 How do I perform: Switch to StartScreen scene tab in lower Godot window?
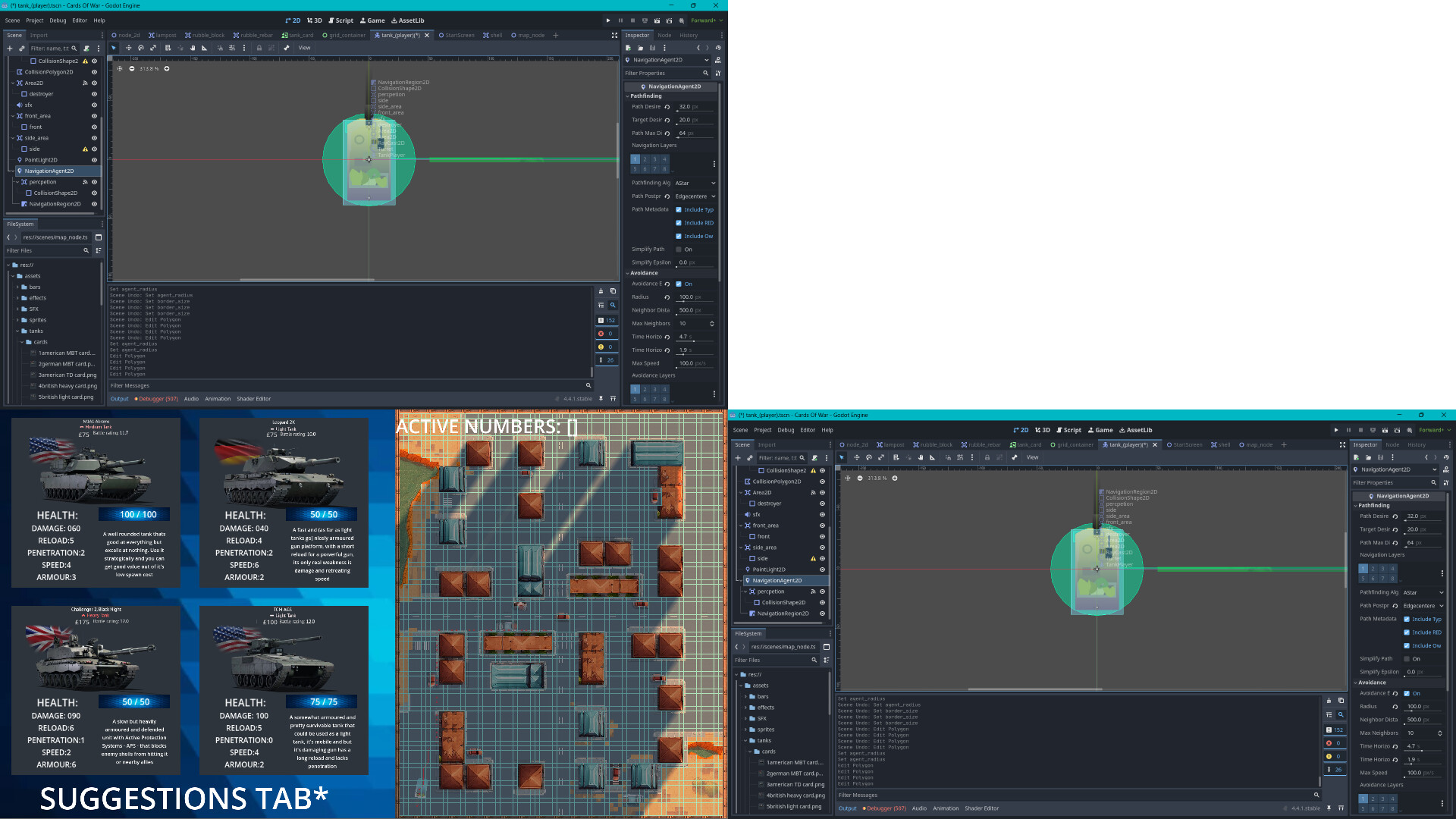click(x=1187, y=445)
